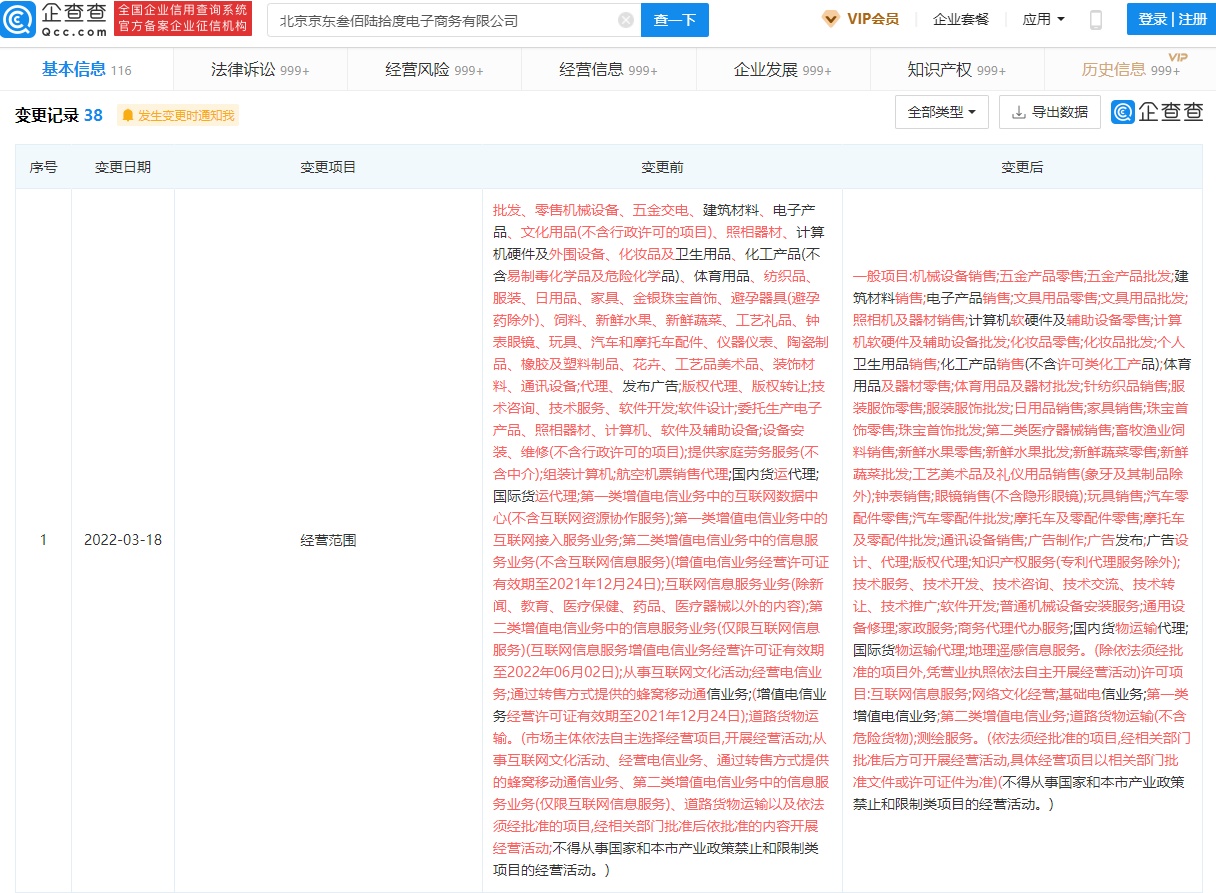
Task: Click the 变更前 column header
Action: click(662, 167)
